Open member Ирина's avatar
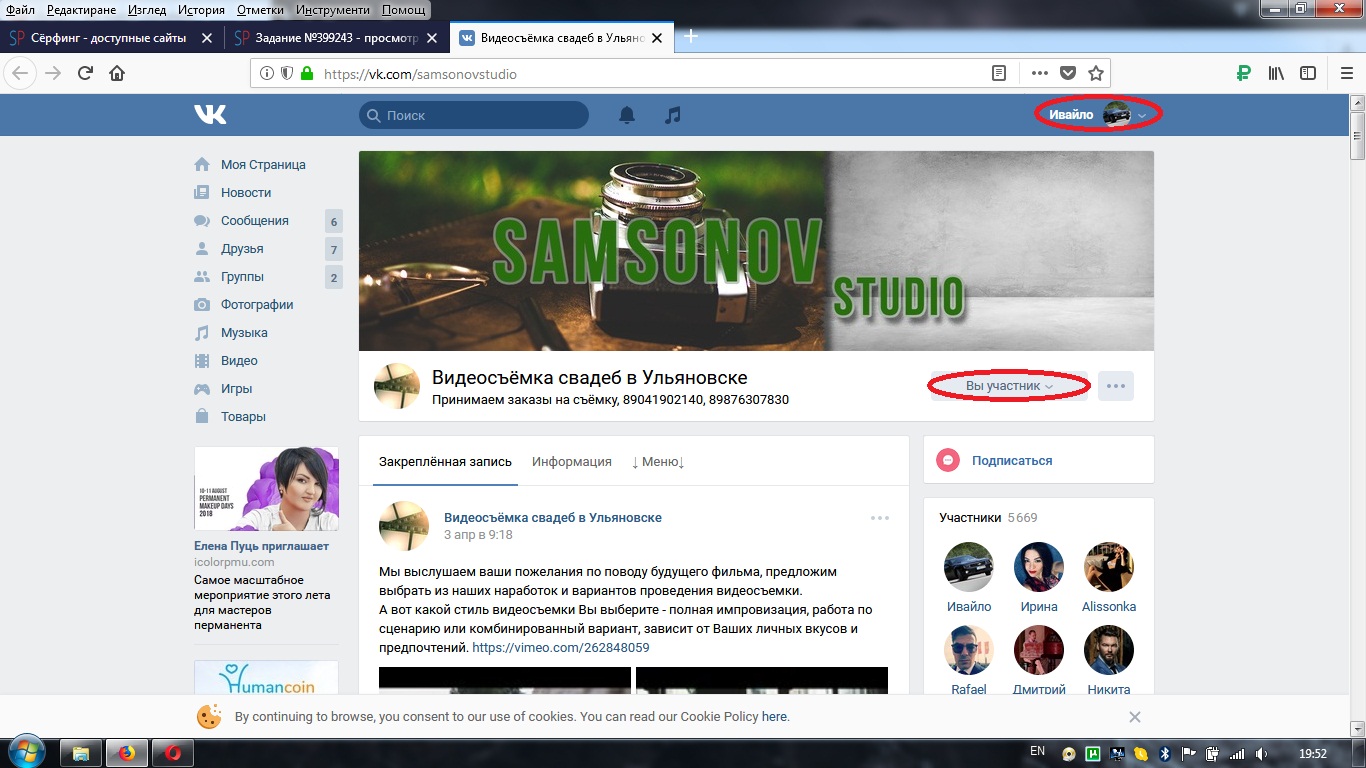Image resolution: width=1366 pixels, height=768 pixels. 1039,568
